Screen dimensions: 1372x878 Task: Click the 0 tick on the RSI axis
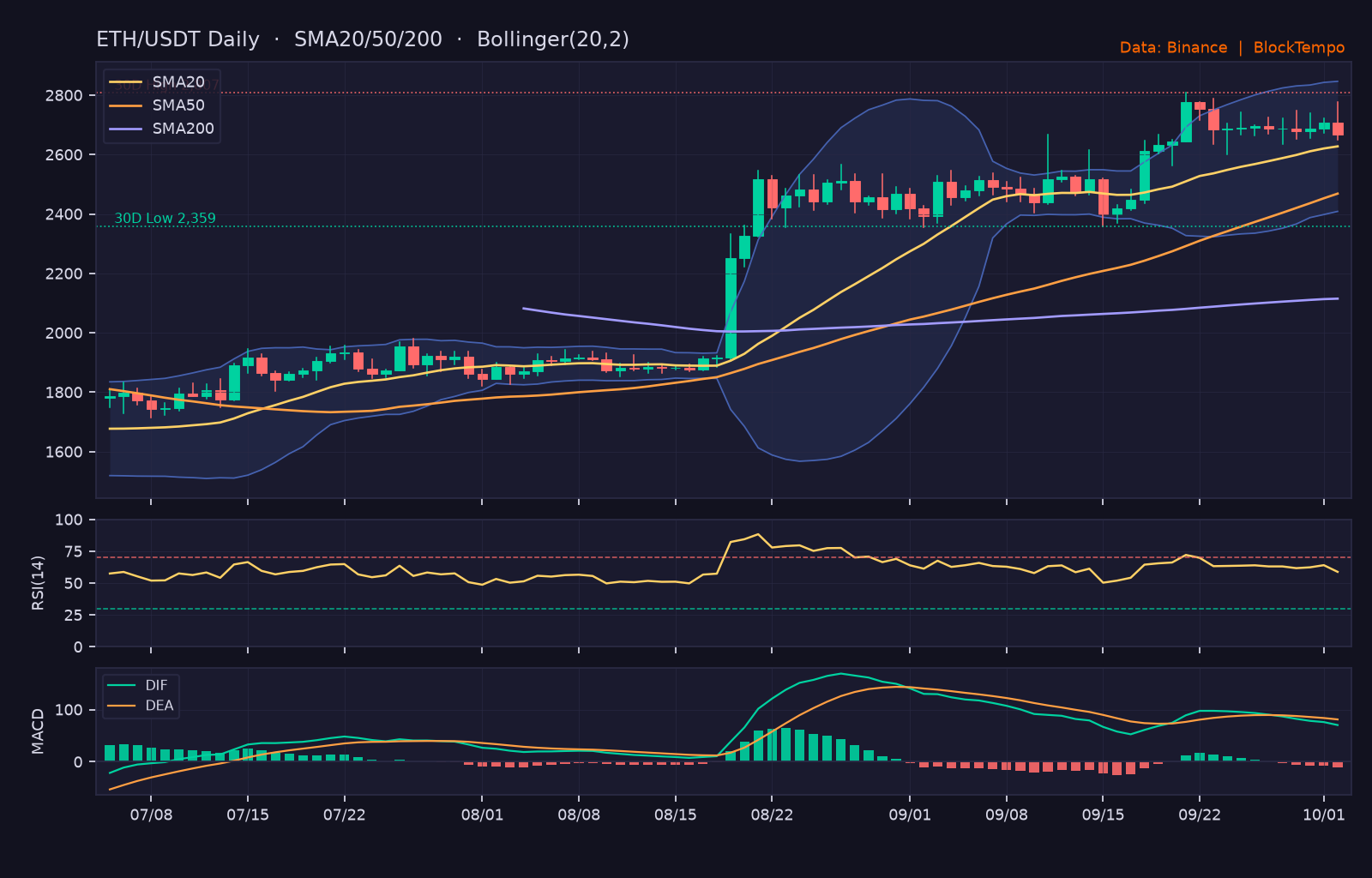79,647
